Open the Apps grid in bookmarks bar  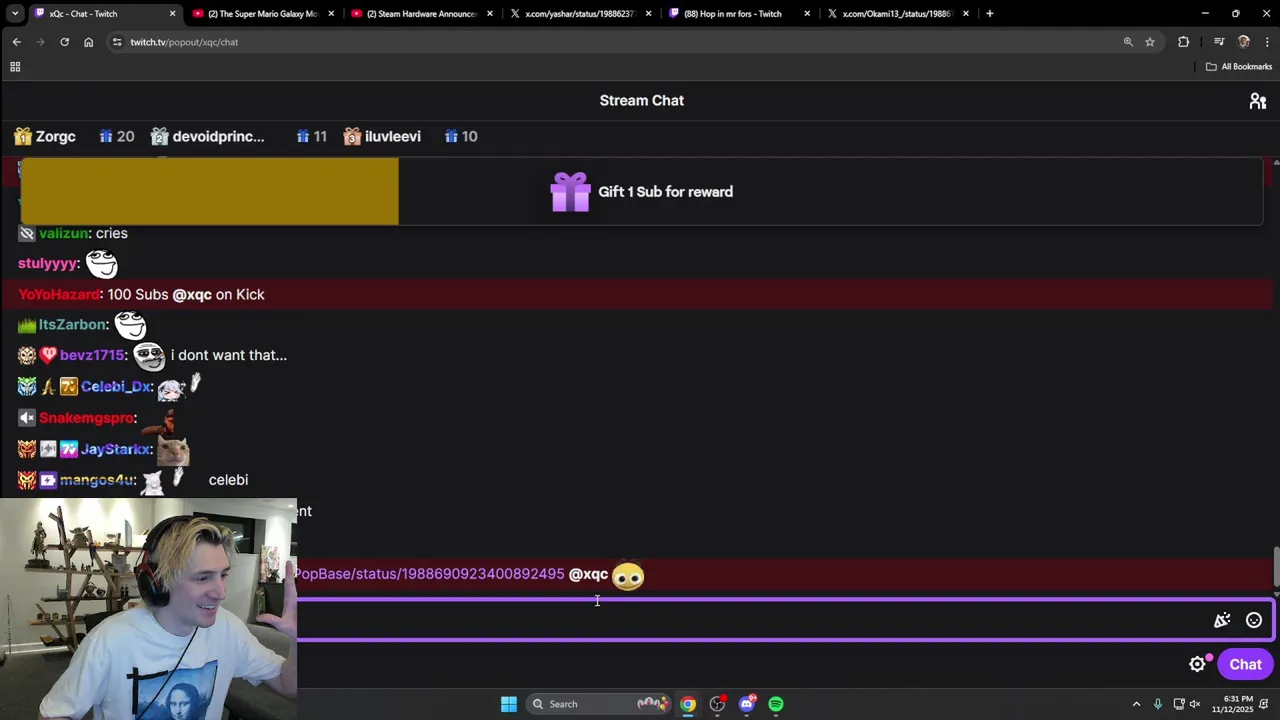[x=15, y=67]
